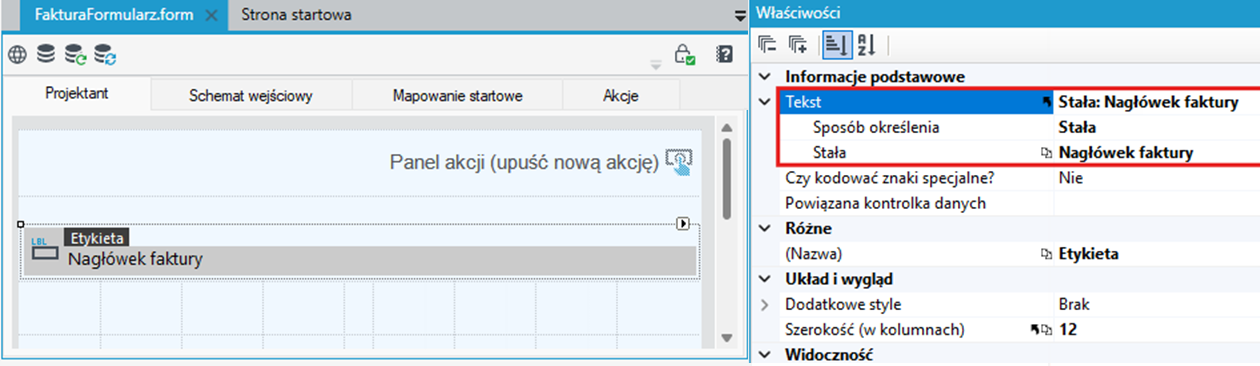The height and width of the screenshot is (366, 1260).
Task: Click the icons beside the Szerokość value 12
Action: [1042, 329]
